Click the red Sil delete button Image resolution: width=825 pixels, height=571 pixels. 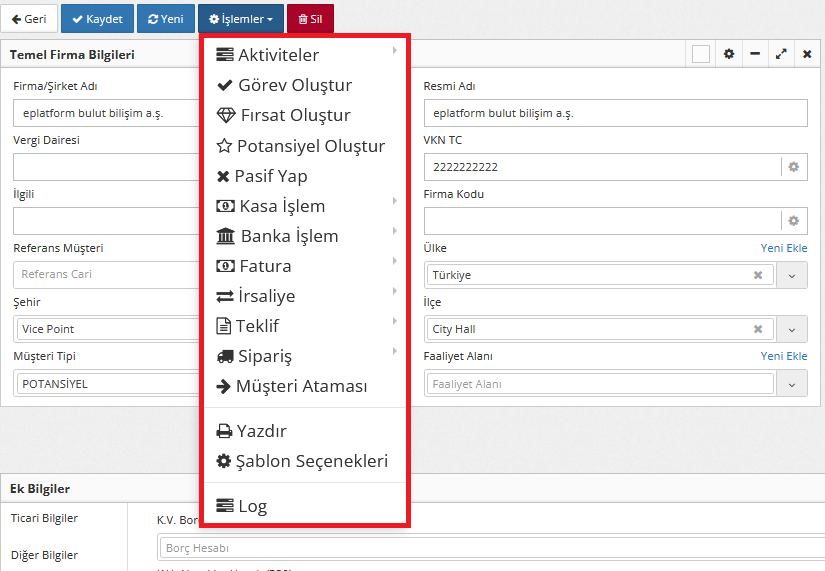[310, 19]
